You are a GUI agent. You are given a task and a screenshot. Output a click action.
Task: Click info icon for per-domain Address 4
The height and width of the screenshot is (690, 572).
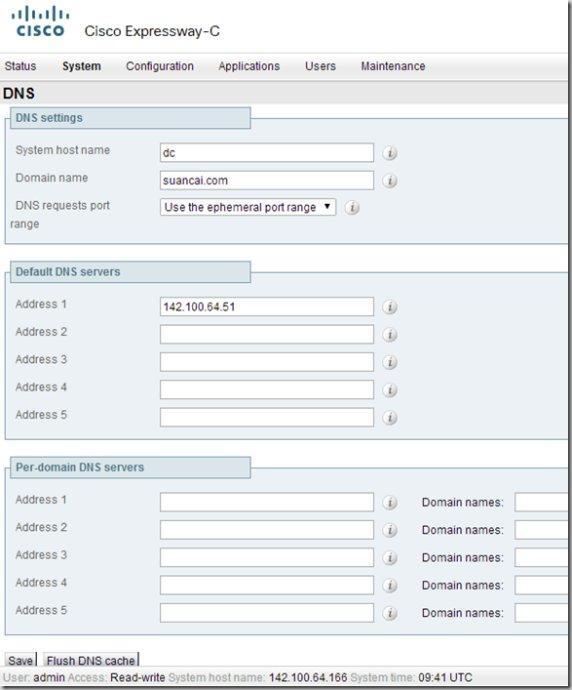[x=389, y=585]
